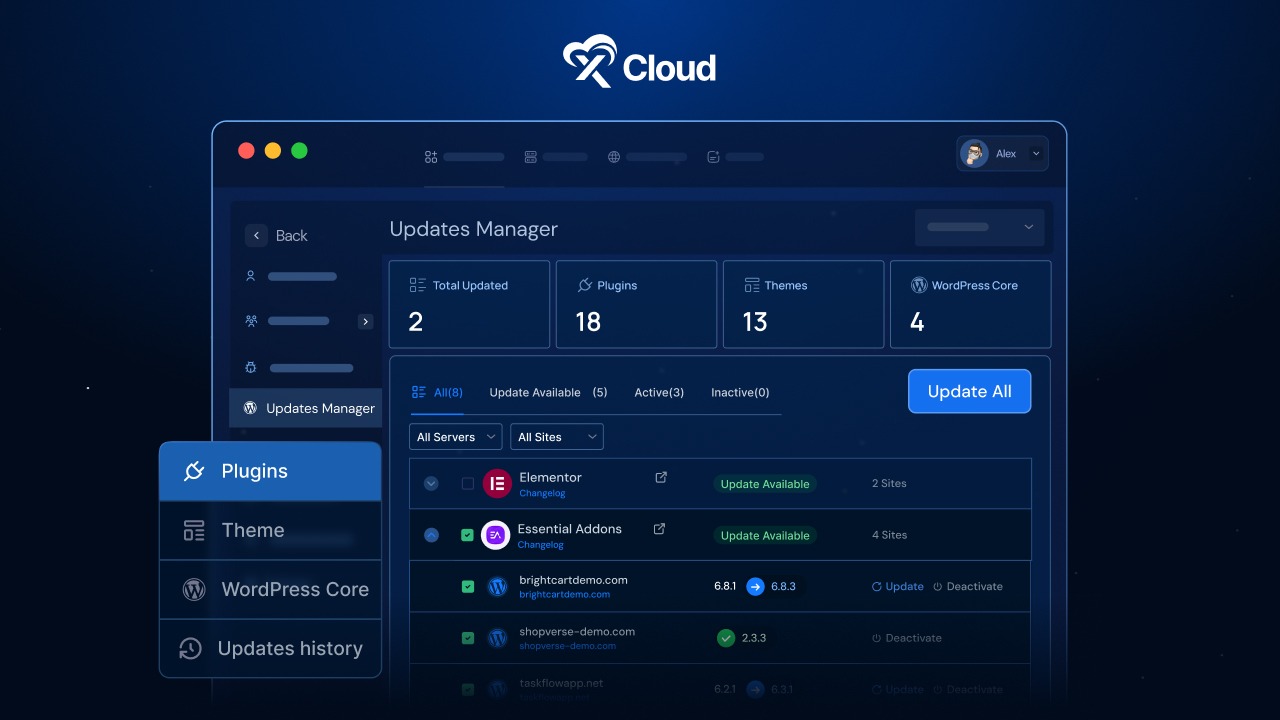Click the WordPress logo on the WordPress Core card
Screen dimensions: 1280x720
point(919,285)
